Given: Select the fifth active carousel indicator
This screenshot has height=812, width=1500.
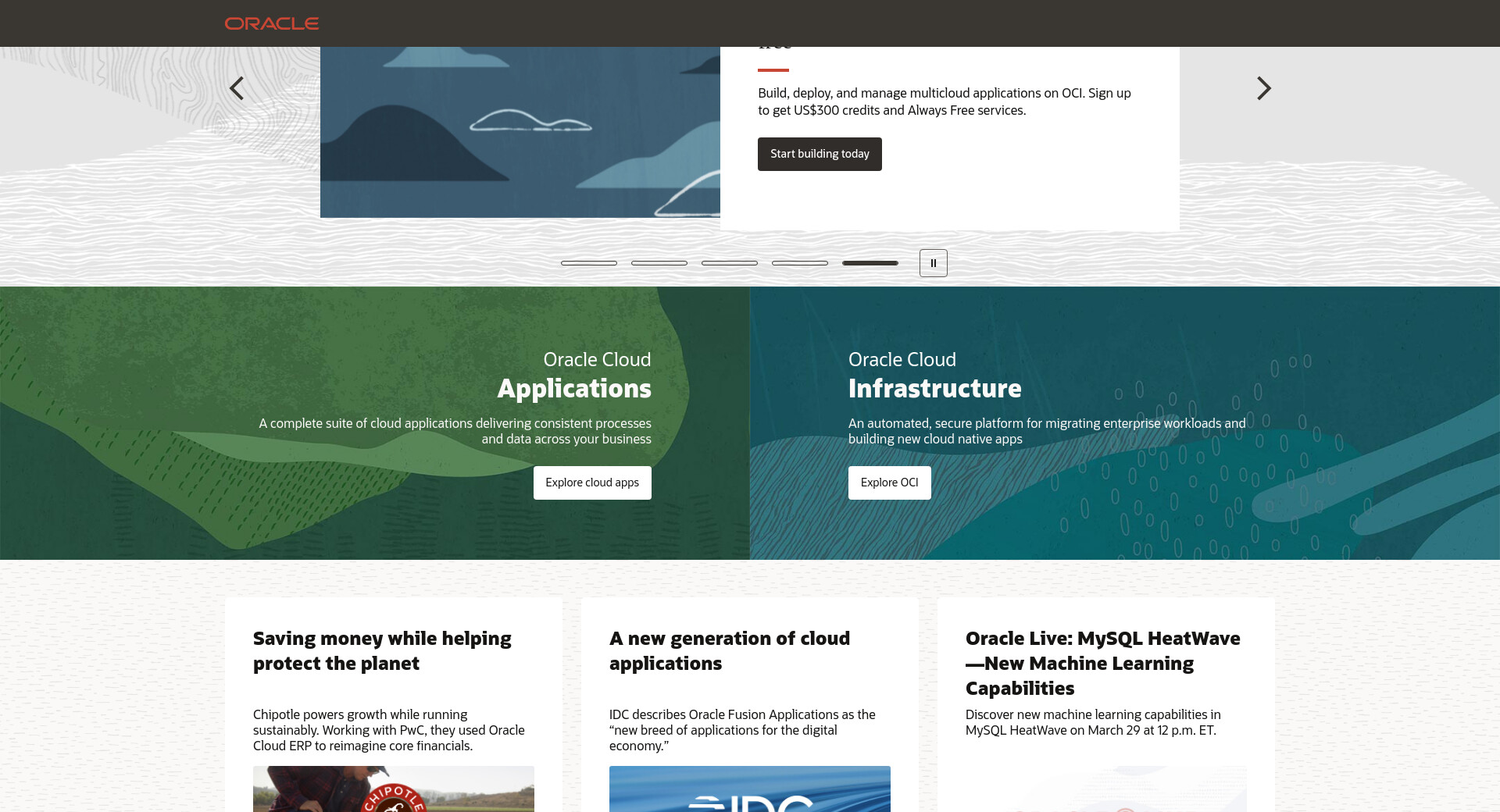Looking at the screenshot, I should pos(870,263).
